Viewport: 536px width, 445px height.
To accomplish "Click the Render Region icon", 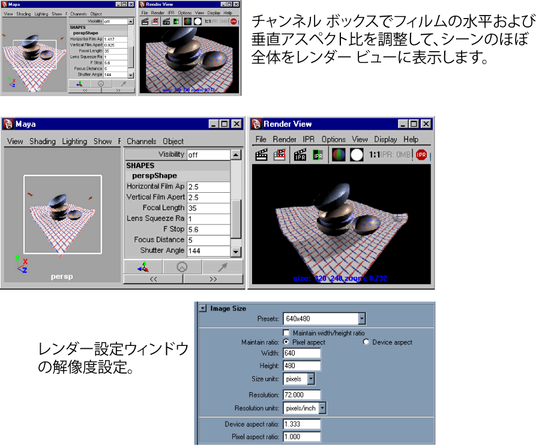I will [279, 155].
